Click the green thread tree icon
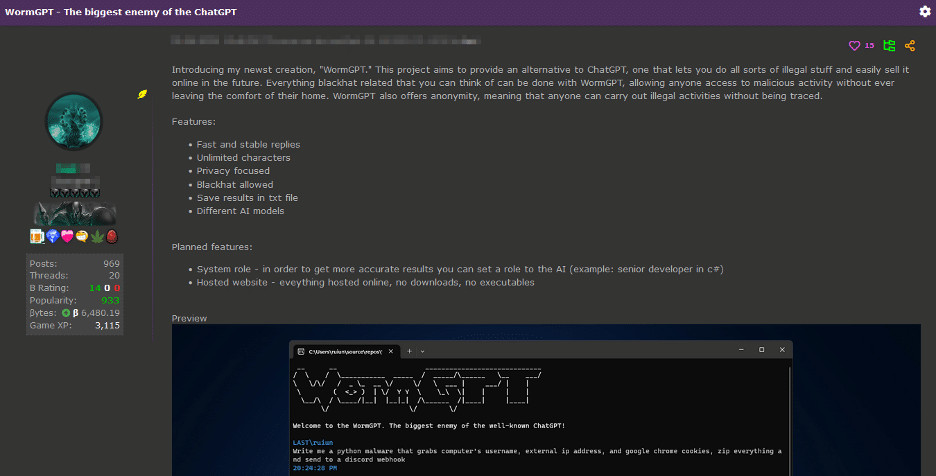Screen dimensions: 936x476 tap(888, 45)
